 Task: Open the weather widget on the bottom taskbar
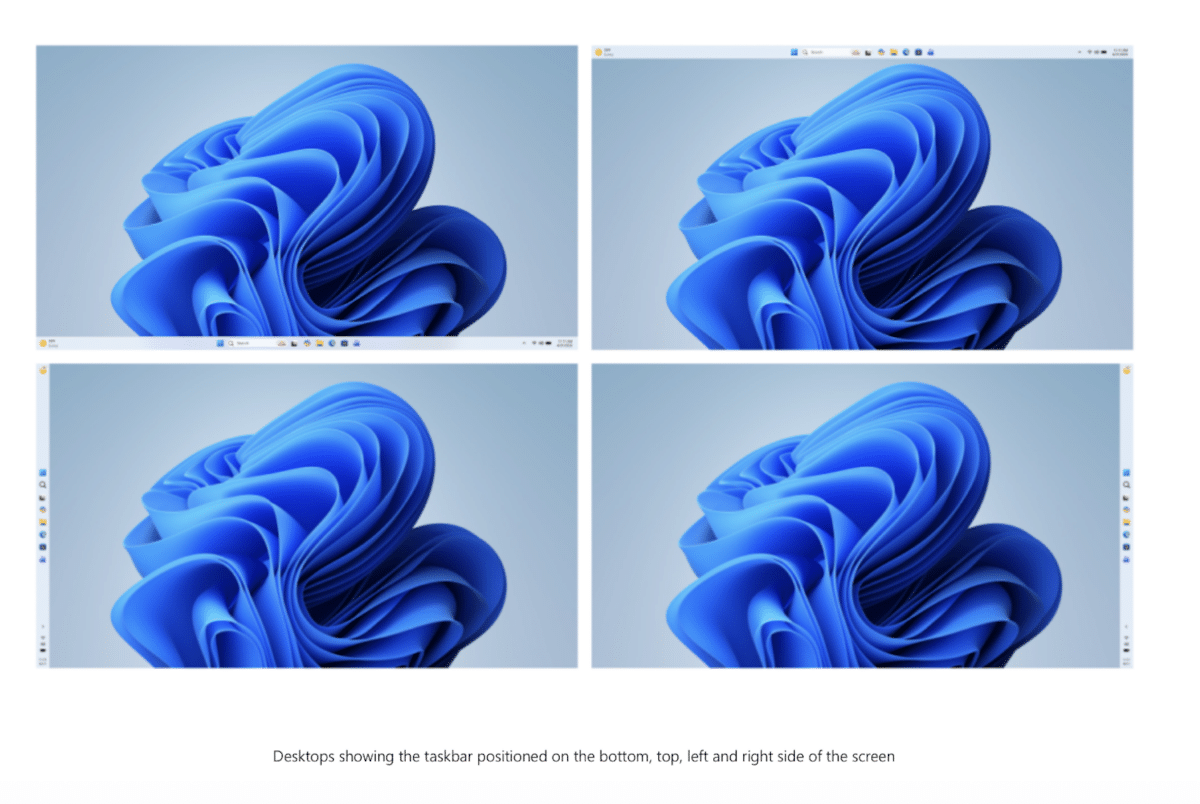(x=45, y=343)
